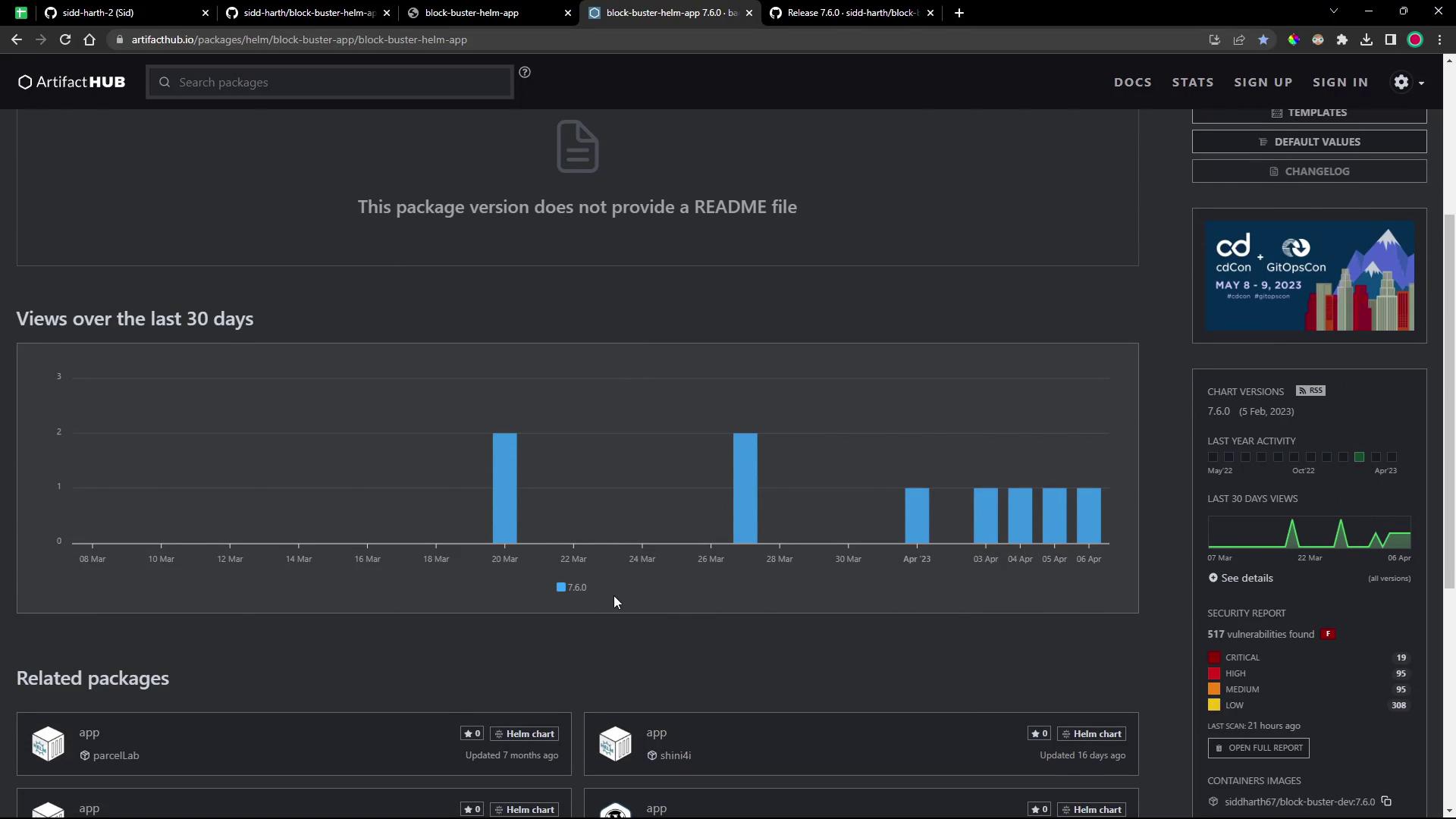Image resolution: width=1456 pixels, height=819 pixels.
Task: Open browser downloads icon
Action: (1367, 39)
